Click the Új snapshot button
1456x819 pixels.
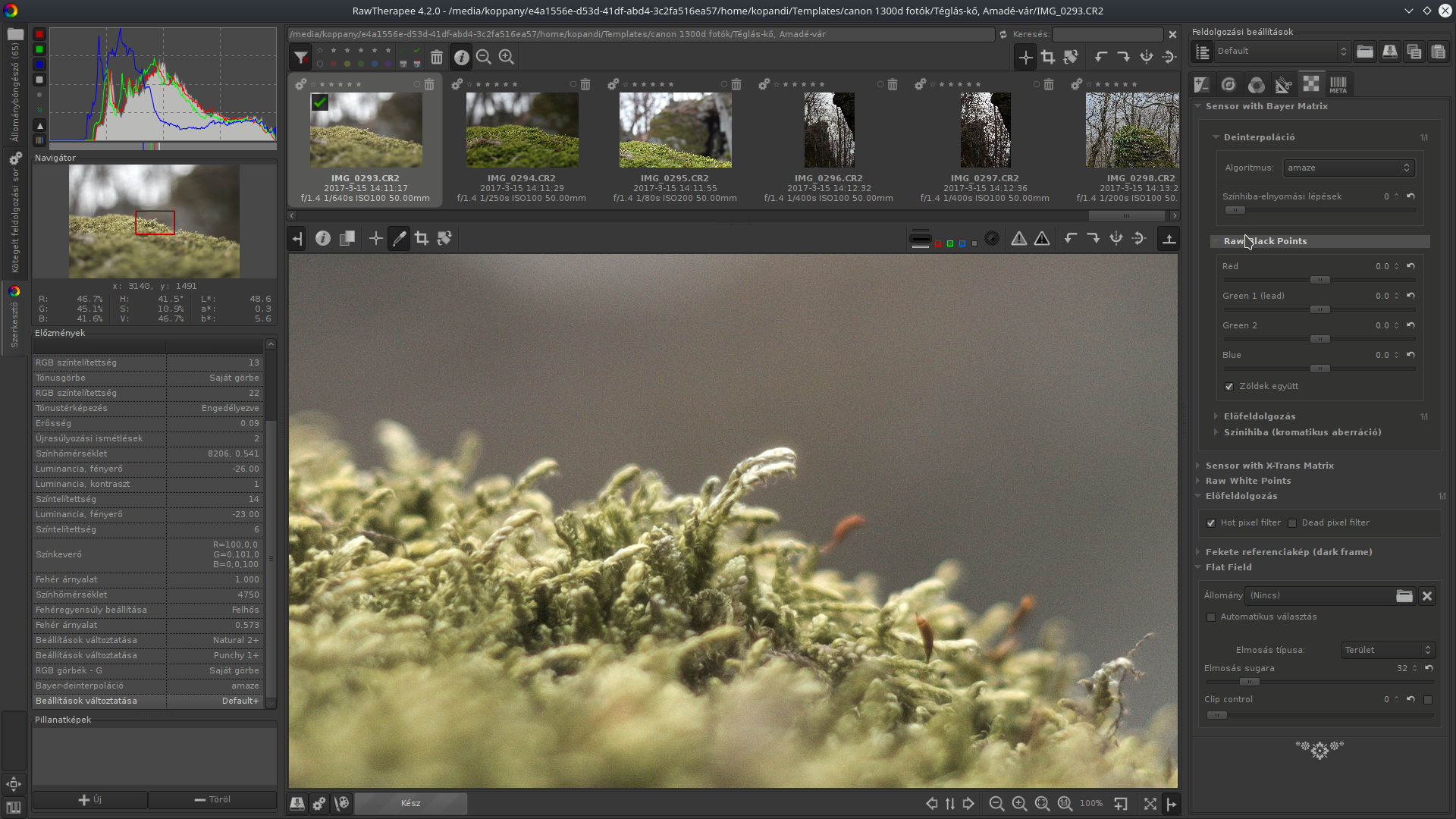90,800
